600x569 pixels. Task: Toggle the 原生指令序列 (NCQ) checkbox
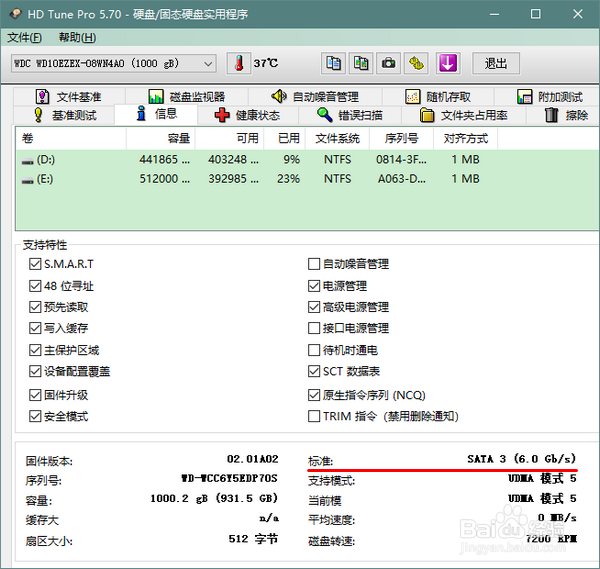pos(314,395)
